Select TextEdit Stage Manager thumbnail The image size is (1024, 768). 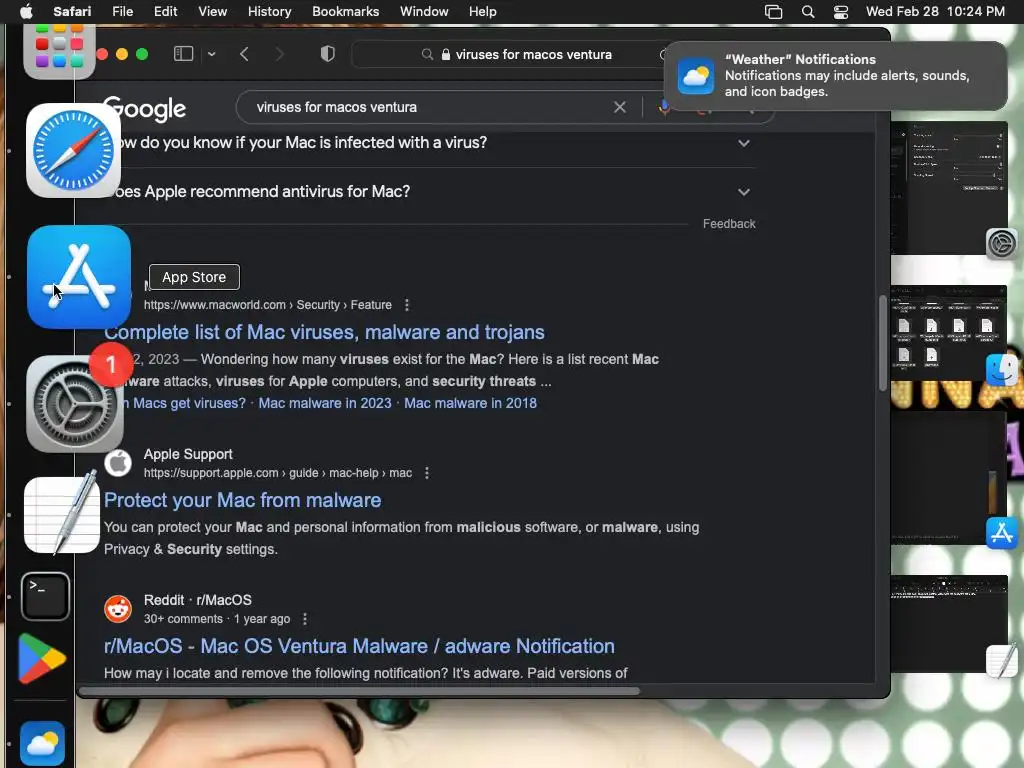click(948, 624)
